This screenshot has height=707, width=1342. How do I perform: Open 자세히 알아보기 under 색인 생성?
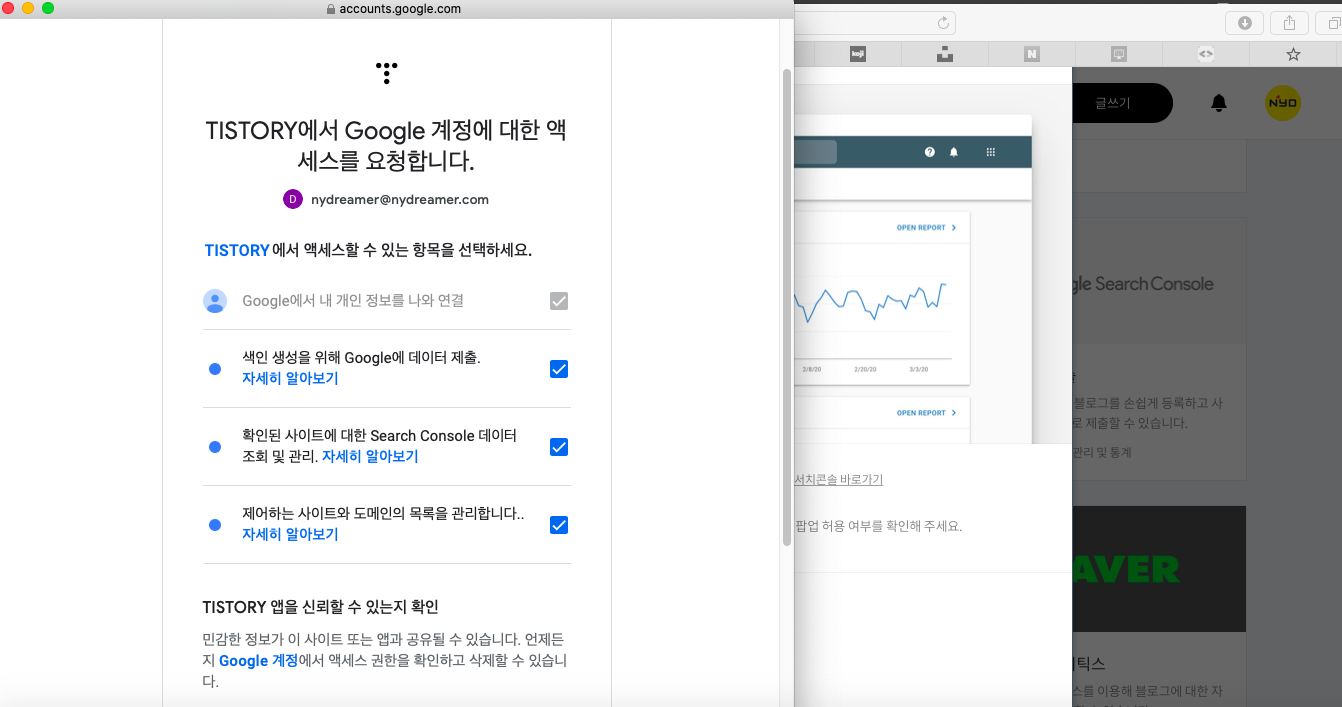[290, 379]
